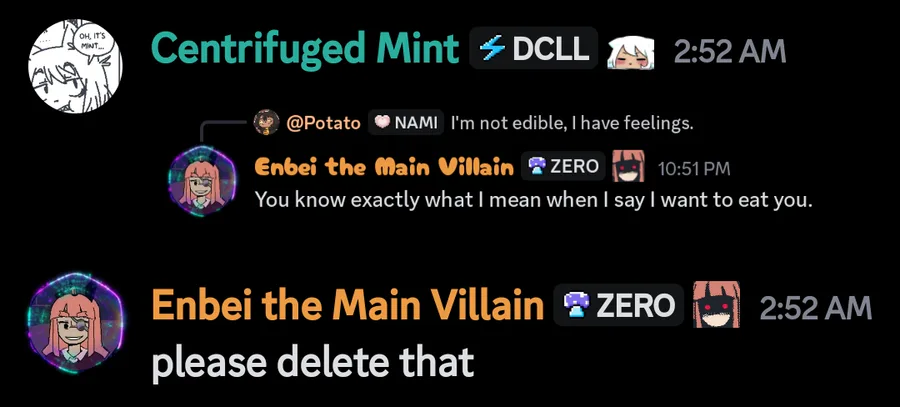Click the red-eyed role icon in quoted message

click(x=629, y=166)
